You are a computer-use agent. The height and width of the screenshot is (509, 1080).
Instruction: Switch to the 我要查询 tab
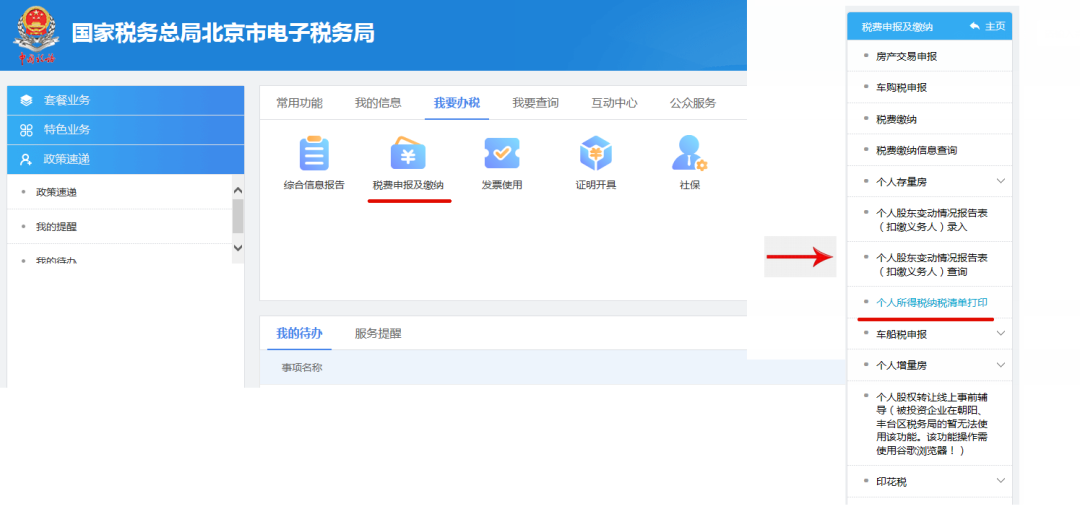pos(535,103)
